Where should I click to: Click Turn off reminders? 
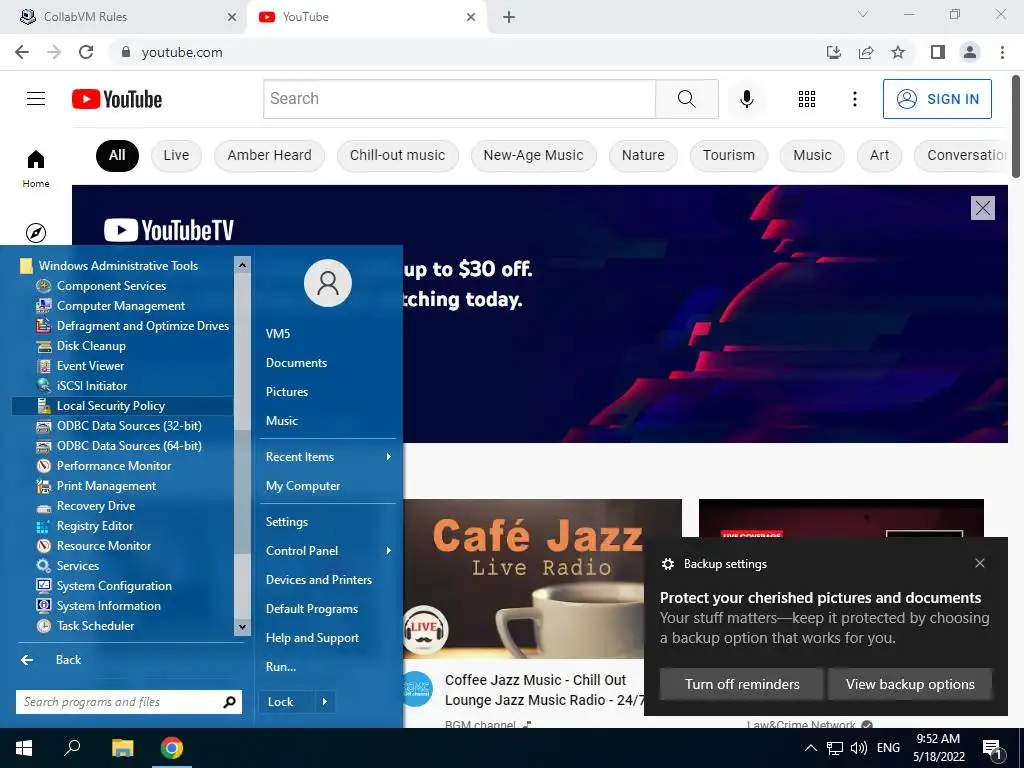coord(742,684)
